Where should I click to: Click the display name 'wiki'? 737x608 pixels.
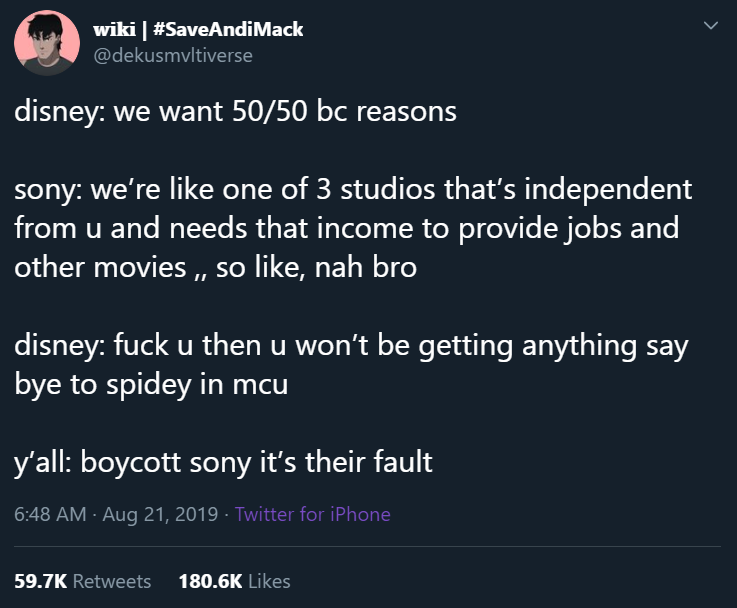114,30
